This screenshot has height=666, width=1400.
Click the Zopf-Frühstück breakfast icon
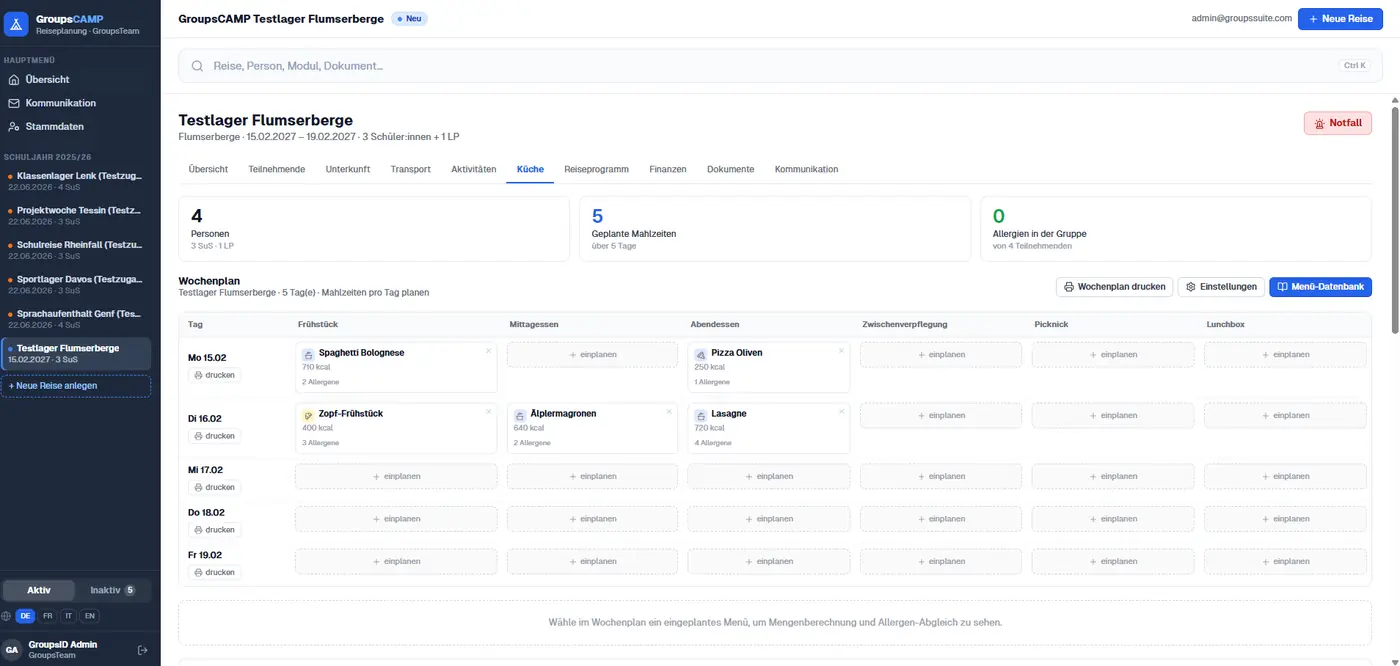[308, 415]
